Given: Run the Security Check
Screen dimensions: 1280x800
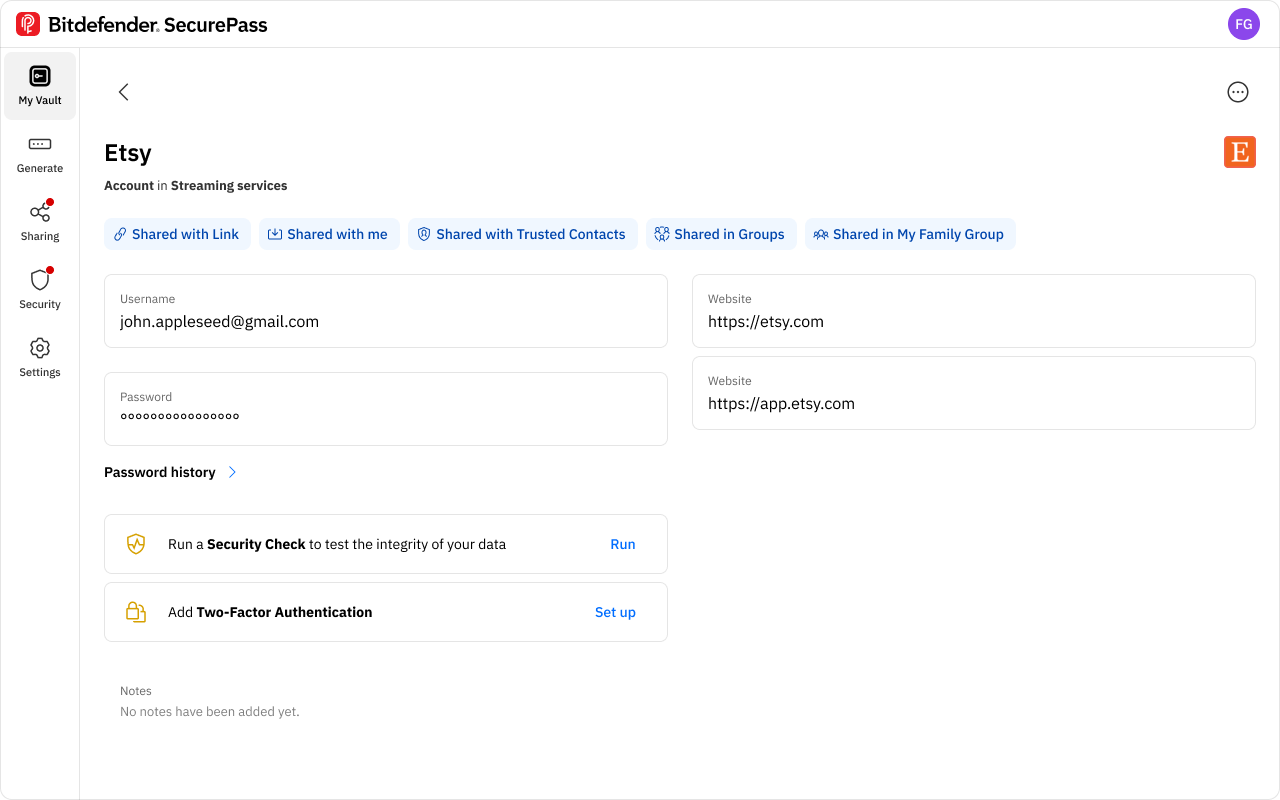Looking at the screenshot, I should pos(623,544).
